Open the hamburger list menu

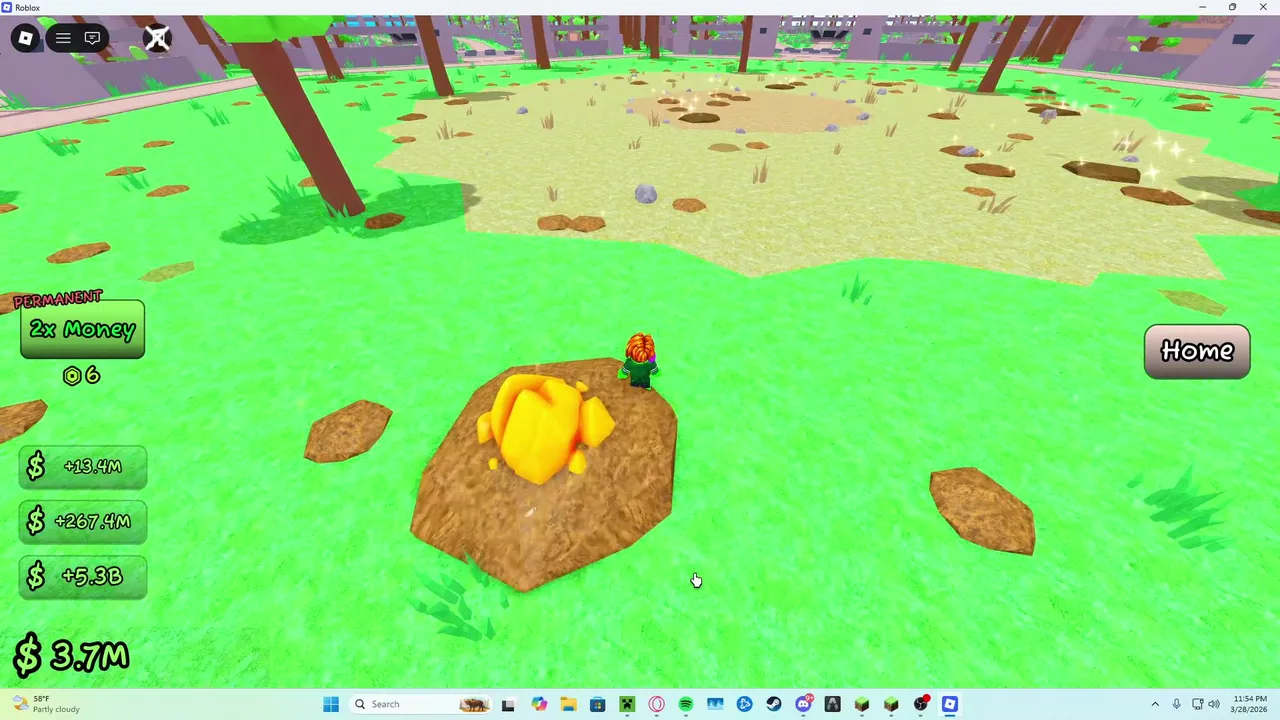(x=63, y=38)
